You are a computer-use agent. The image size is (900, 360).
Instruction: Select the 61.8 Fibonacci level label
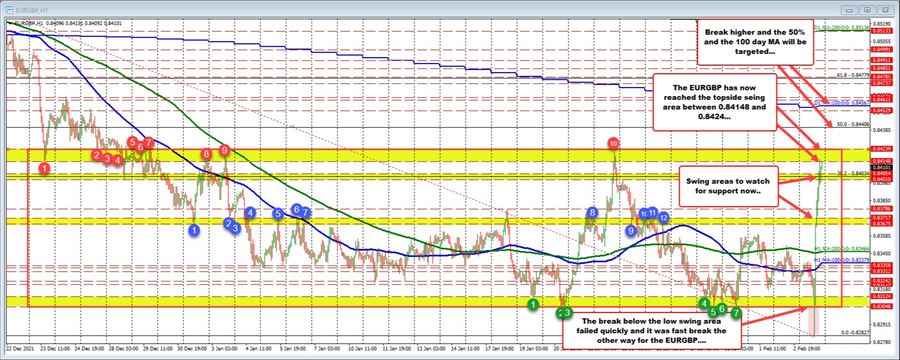854,74
